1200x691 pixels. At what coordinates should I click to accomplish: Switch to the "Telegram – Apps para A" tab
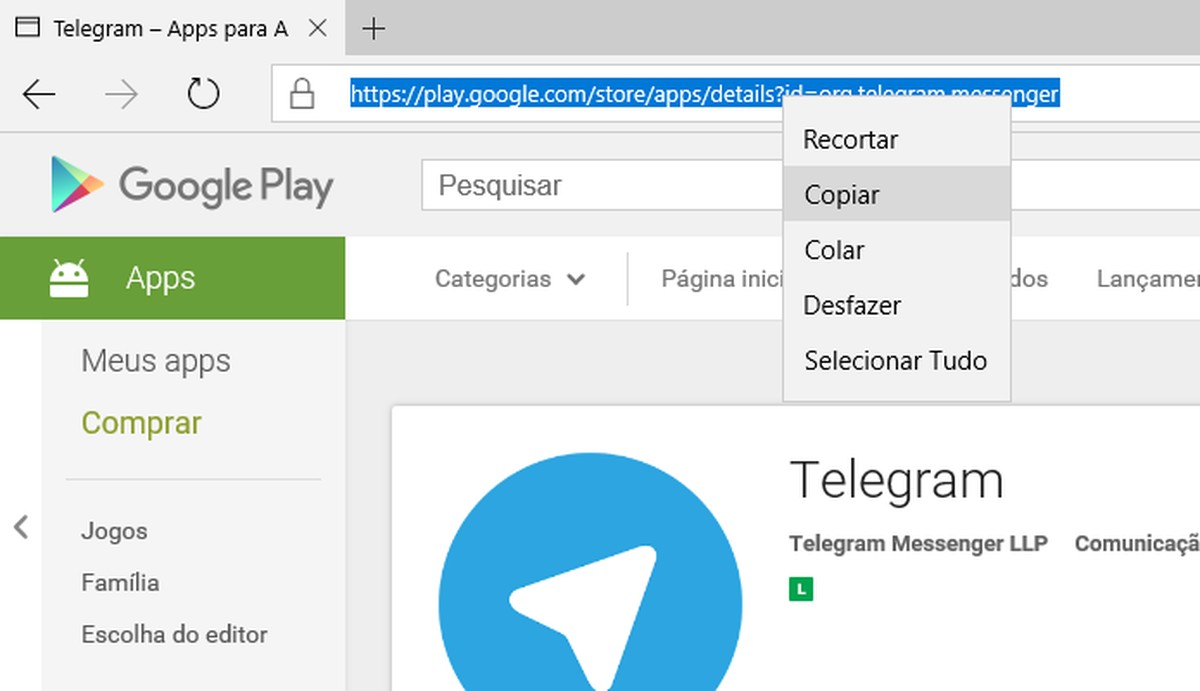coord(170,29)
